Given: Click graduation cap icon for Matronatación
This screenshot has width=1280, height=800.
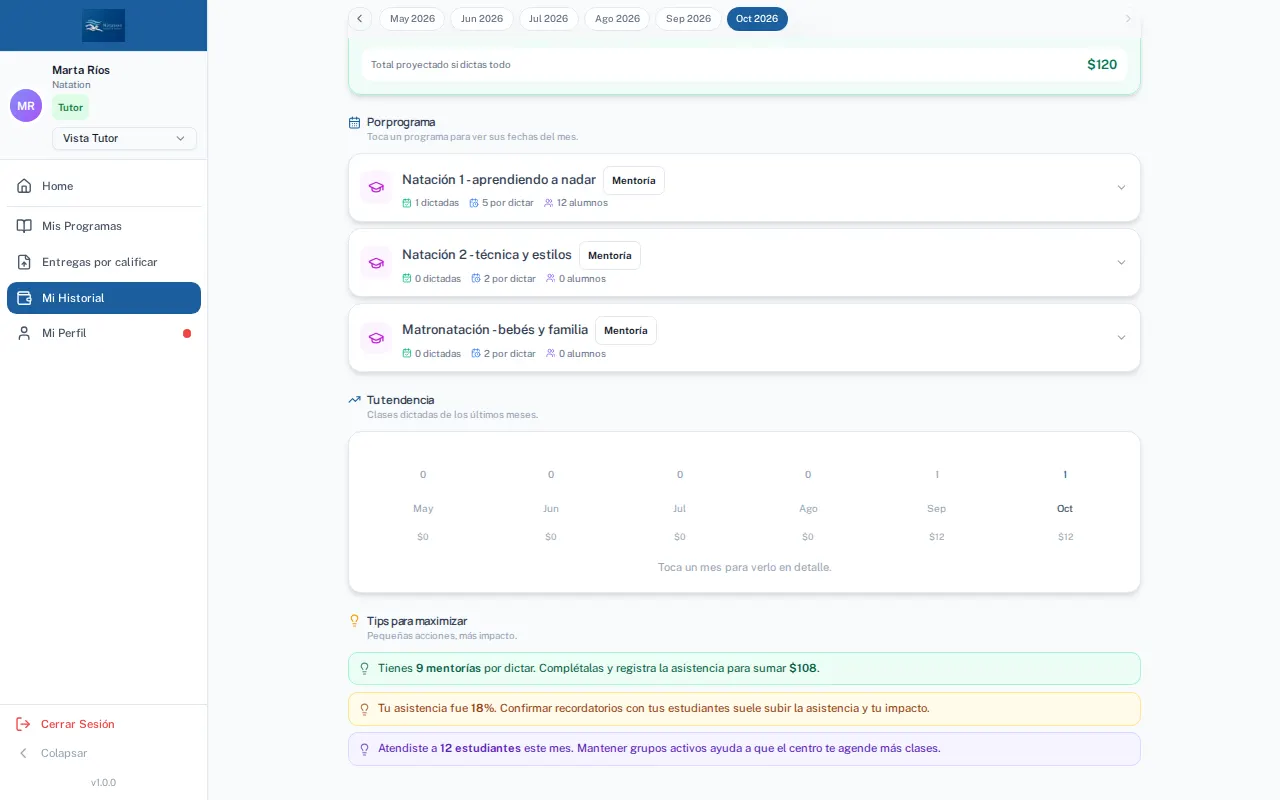Looking at the screenshot, I should pos(376,337).
